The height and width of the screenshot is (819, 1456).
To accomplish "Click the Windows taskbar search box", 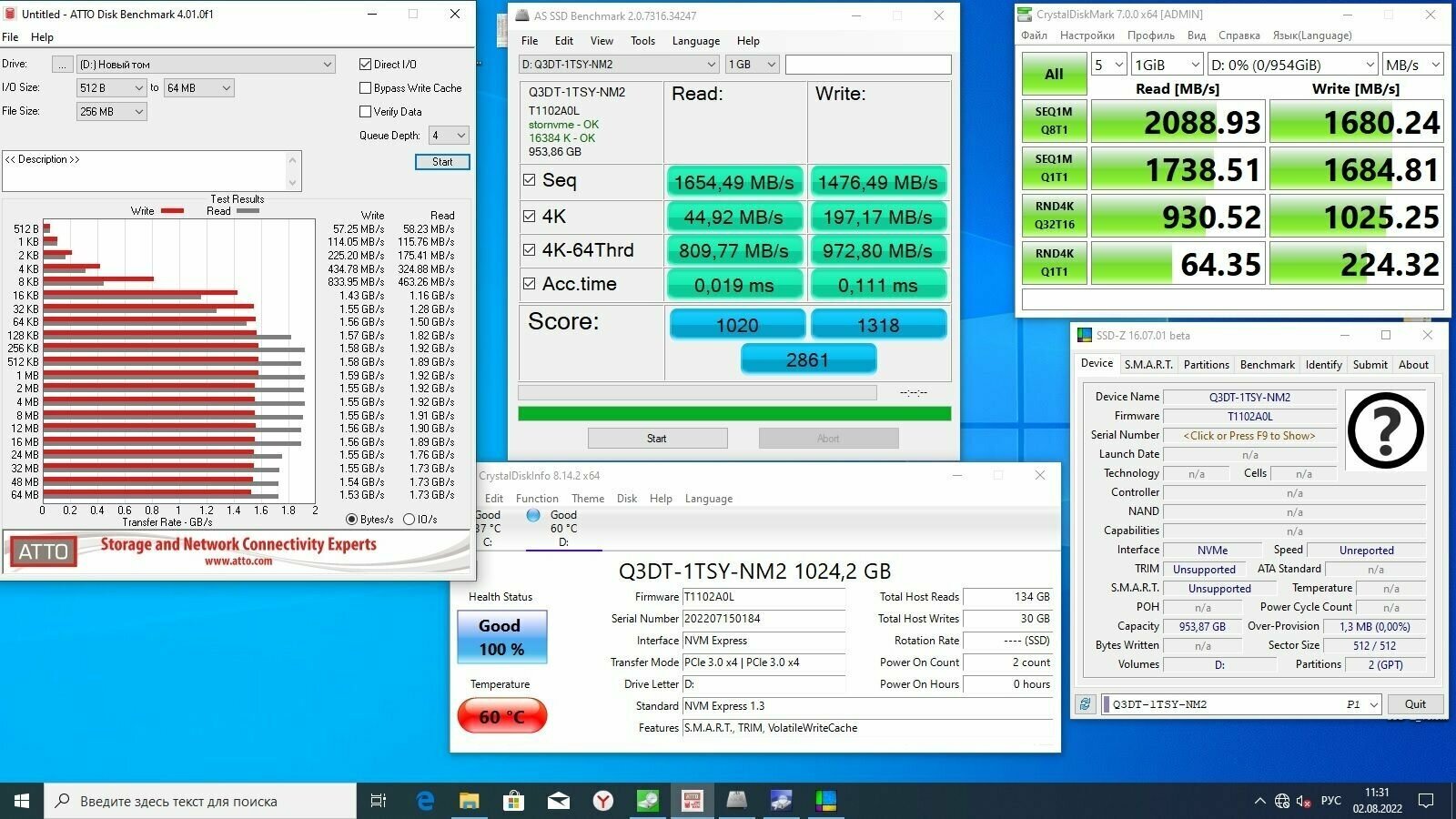I will coord(200,801).
